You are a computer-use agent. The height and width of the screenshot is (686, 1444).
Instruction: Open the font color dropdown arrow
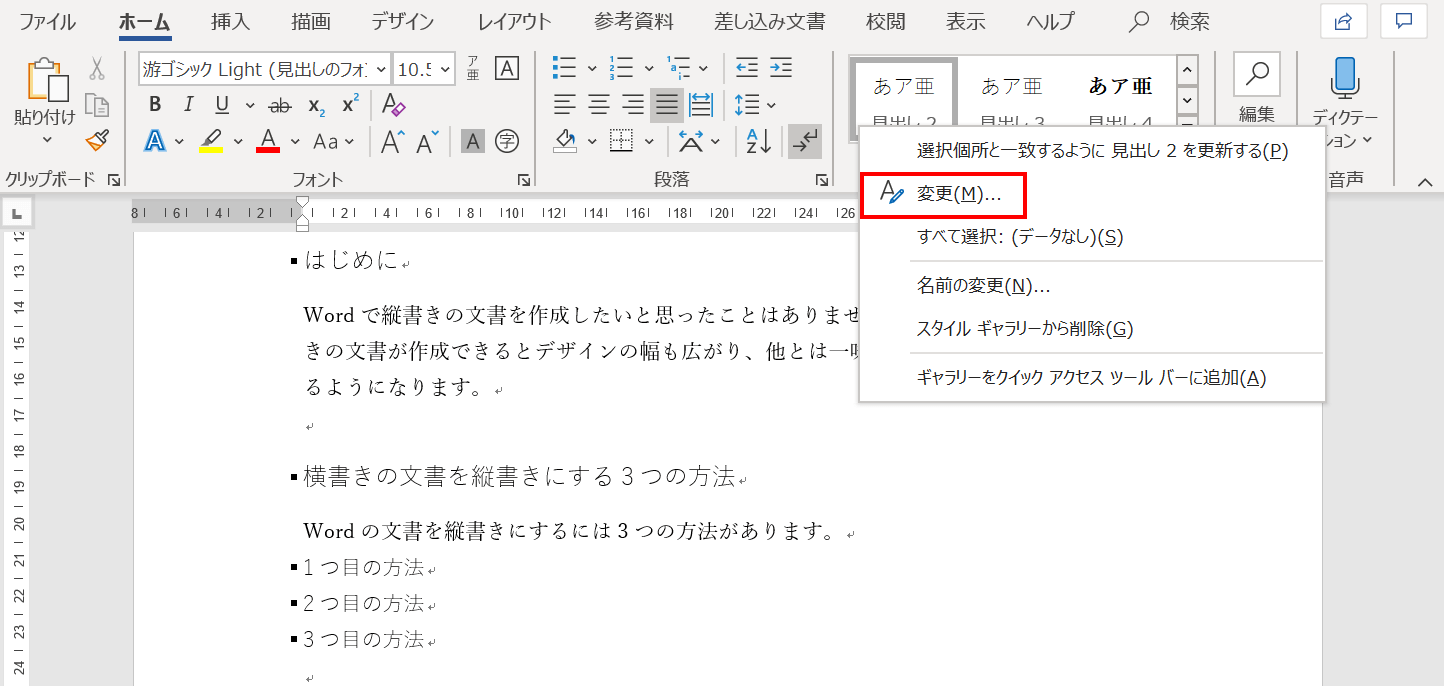pos(295,141)
